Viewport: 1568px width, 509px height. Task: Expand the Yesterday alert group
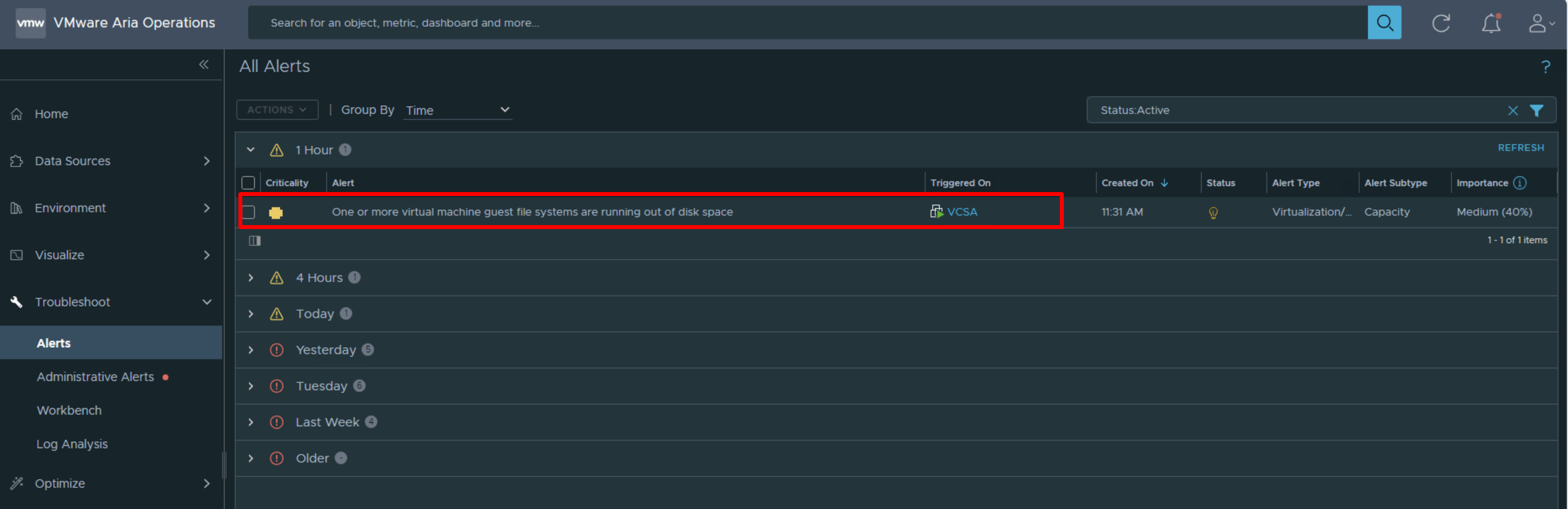point(250,350)
